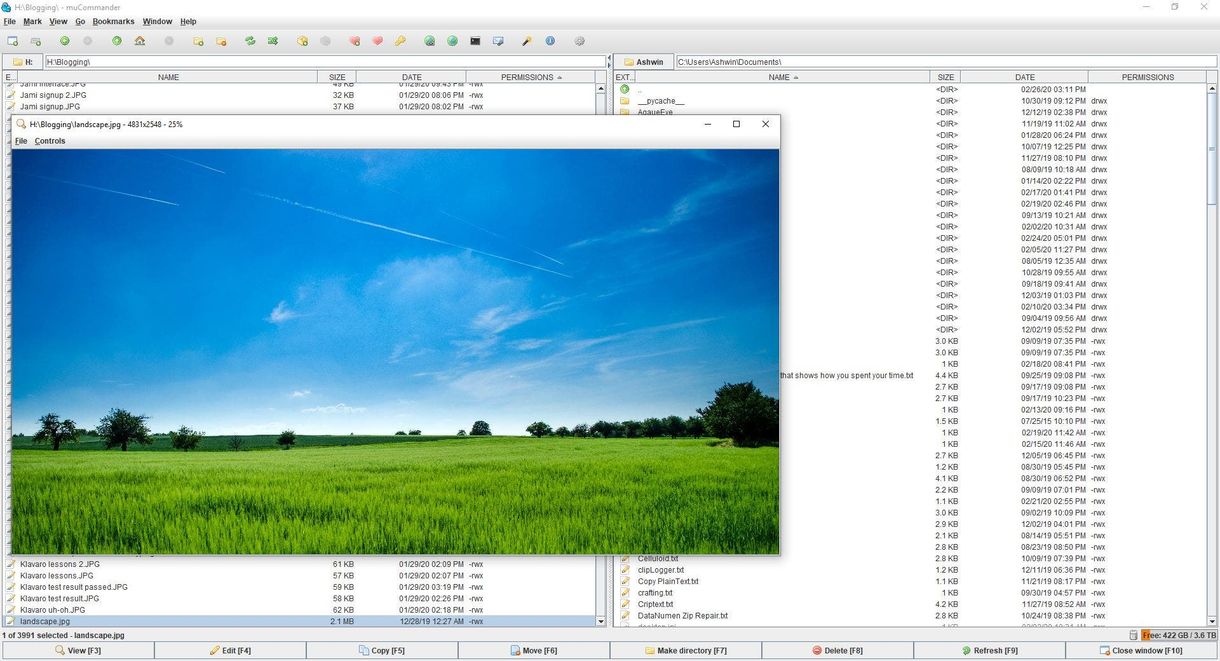Click the Pack files toolbar icon
The width and height of the screenshot is (1220, 661).
(302, 41)
